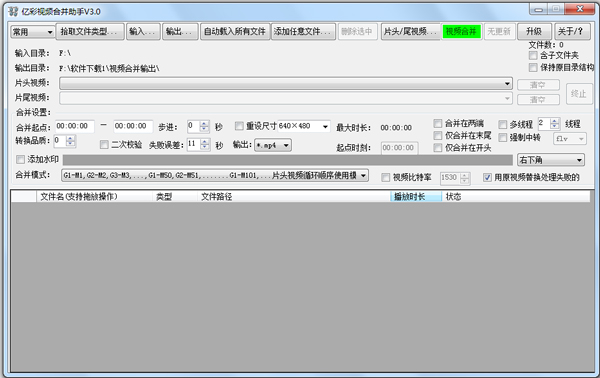Screen dimensions: 600x378
Task: Click the 删除选中 button
Action: click(357, 31)
